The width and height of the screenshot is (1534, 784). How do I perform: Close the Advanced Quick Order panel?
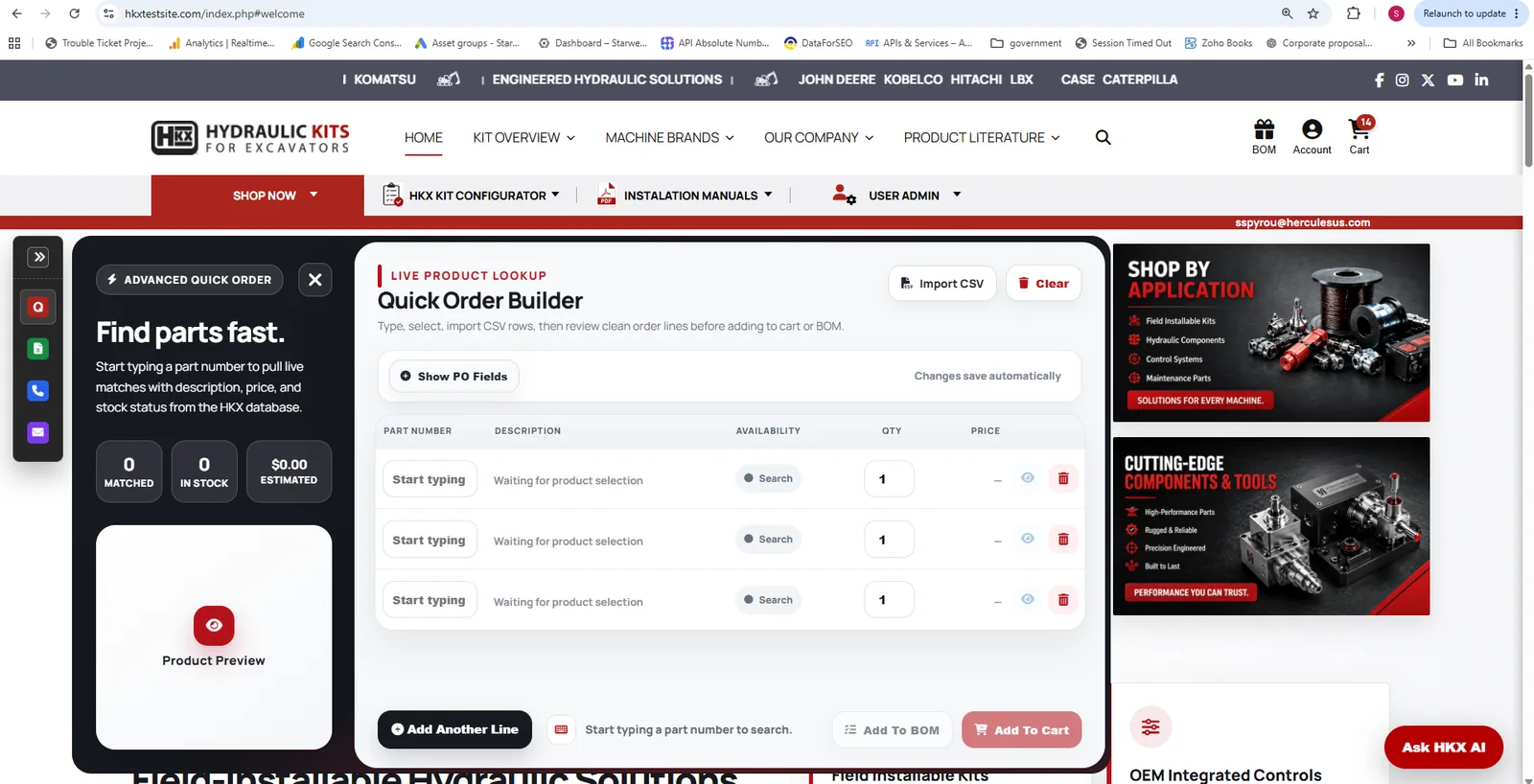[x=314, y=280]
